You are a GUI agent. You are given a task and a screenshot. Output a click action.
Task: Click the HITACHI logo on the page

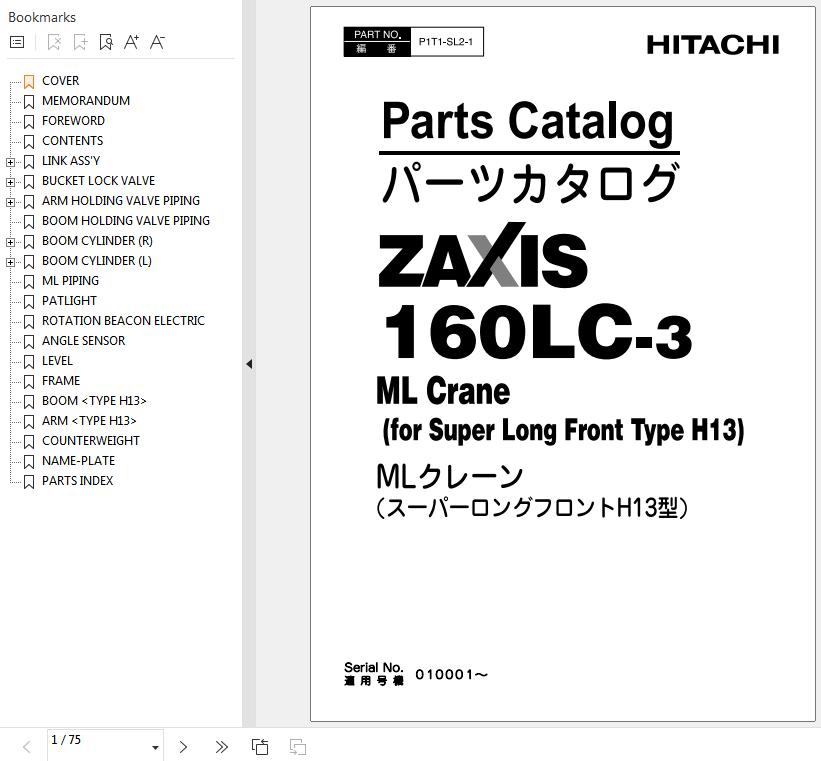point(713,45)
